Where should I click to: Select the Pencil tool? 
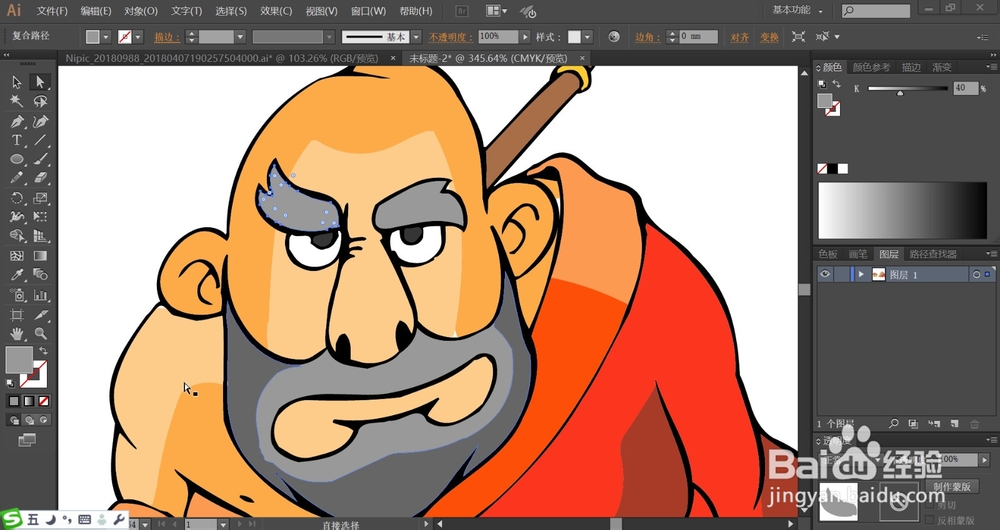pos(17,178)
